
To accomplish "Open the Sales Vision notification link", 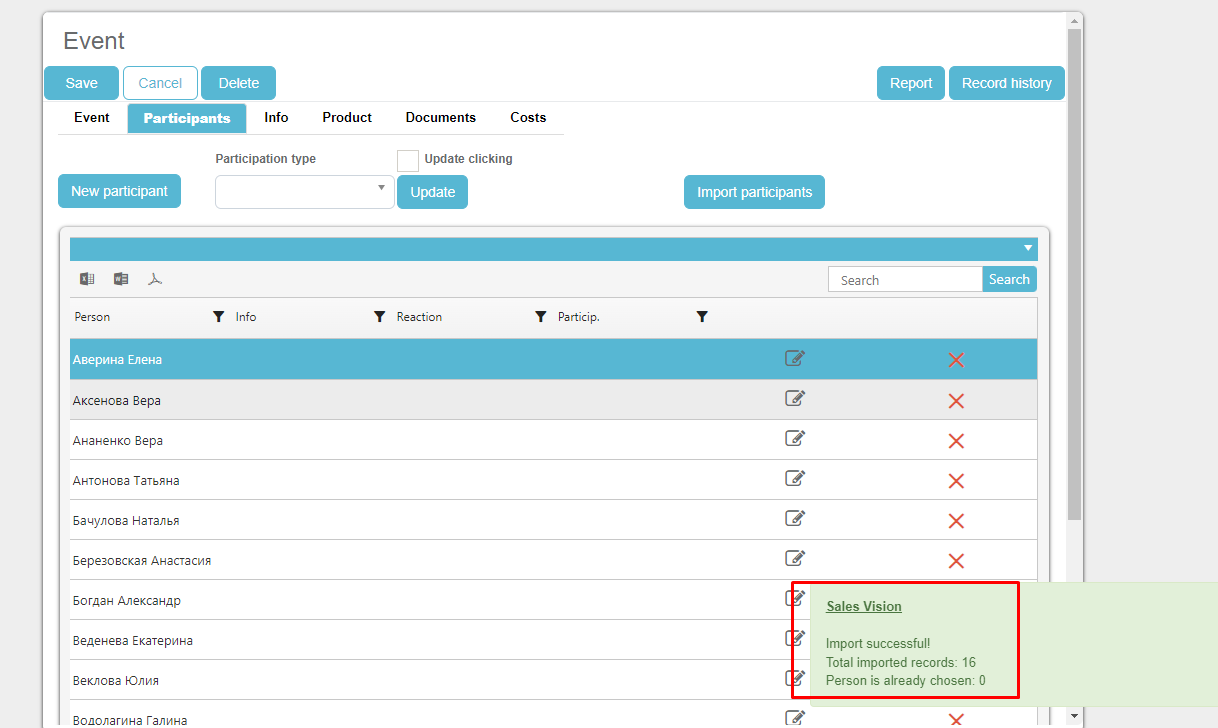I will pos(864,607).
